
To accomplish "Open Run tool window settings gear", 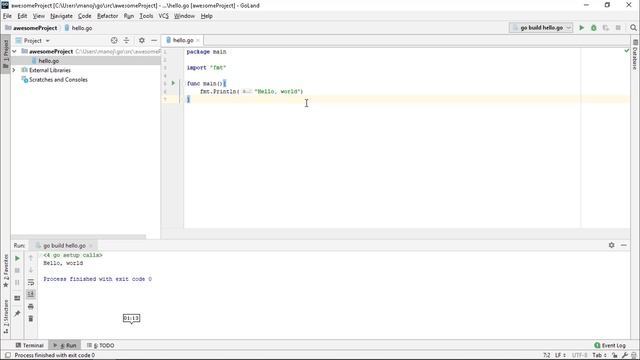I will (611, 245).
